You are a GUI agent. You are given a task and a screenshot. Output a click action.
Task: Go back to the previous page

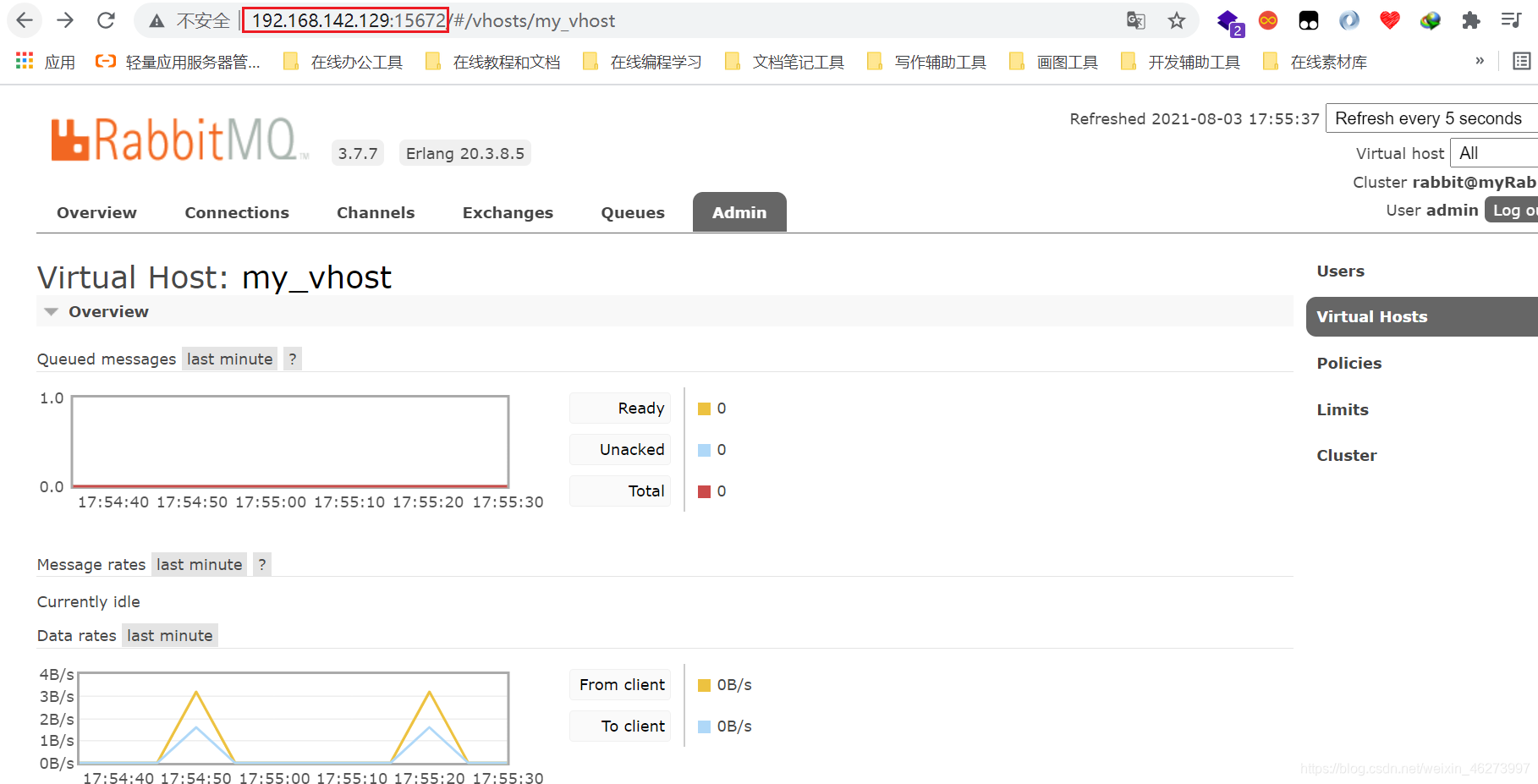point(25,20)
